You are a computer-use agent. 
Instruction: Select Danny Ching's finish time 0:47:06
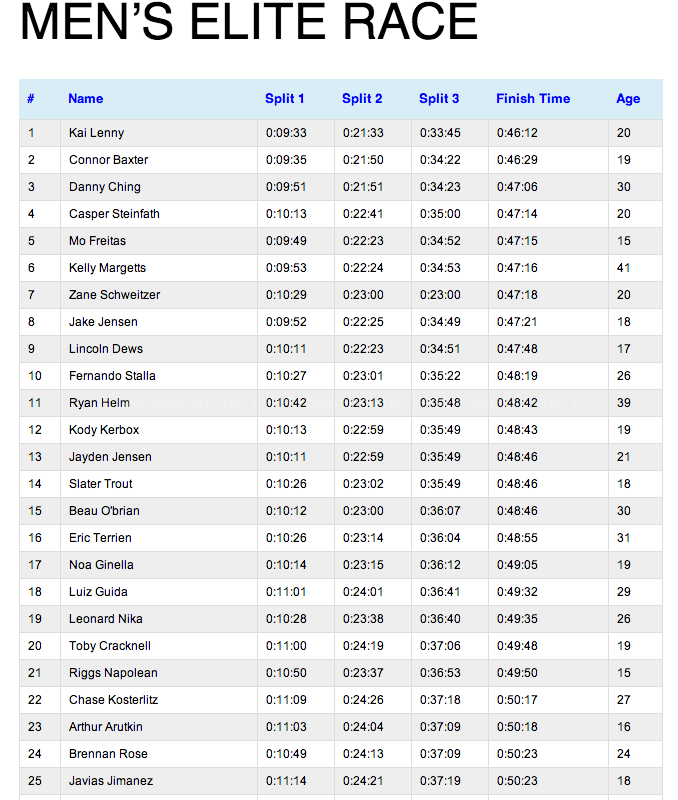point(517,187)
